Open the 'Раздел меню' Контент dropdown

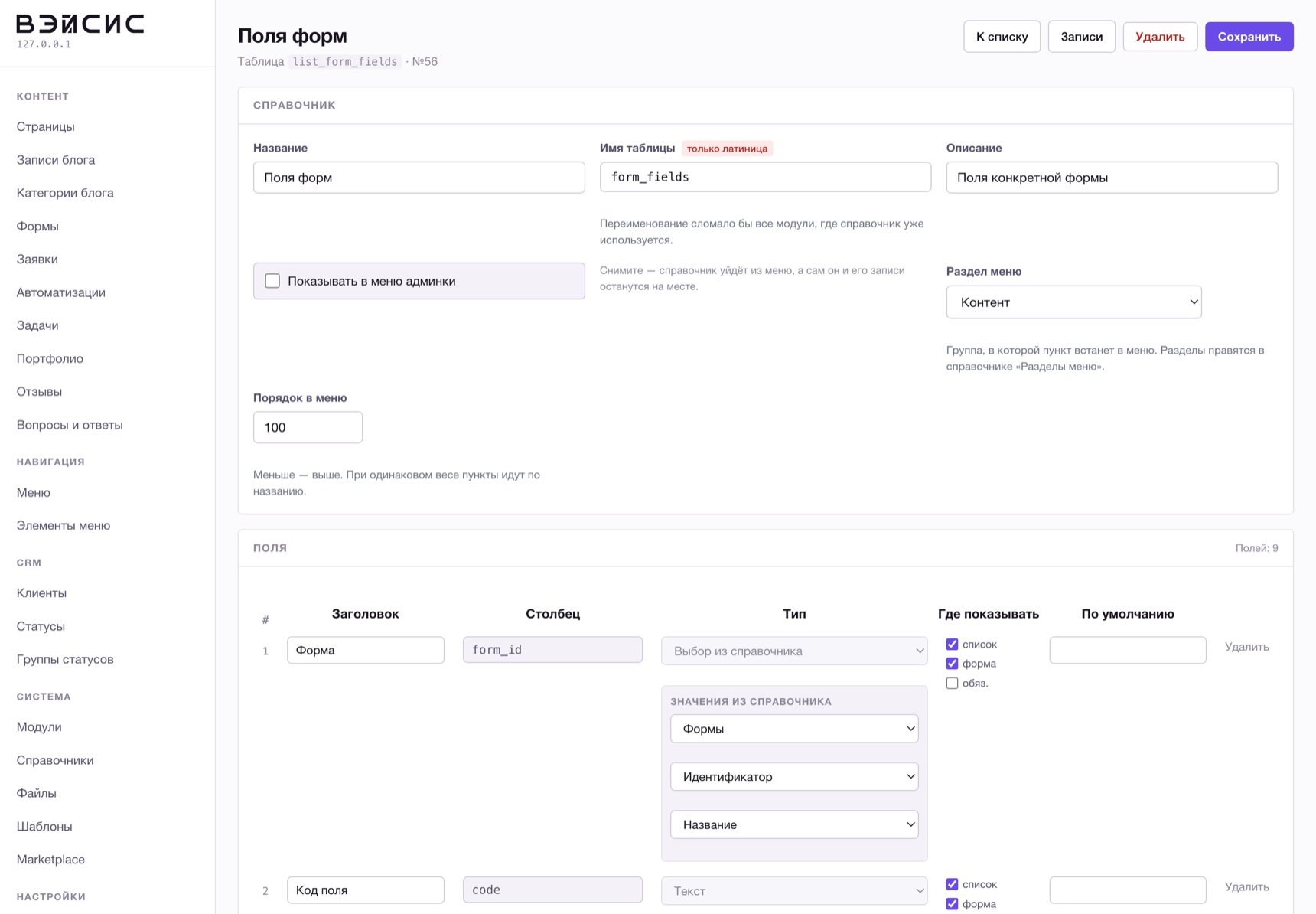[1073, 302]
